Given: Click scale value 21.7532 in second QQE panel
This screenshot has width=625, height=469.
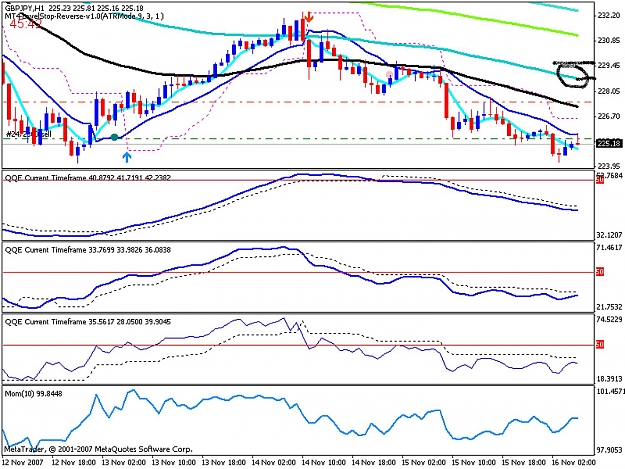Looking at the screenshot, I should click(609, 307).
